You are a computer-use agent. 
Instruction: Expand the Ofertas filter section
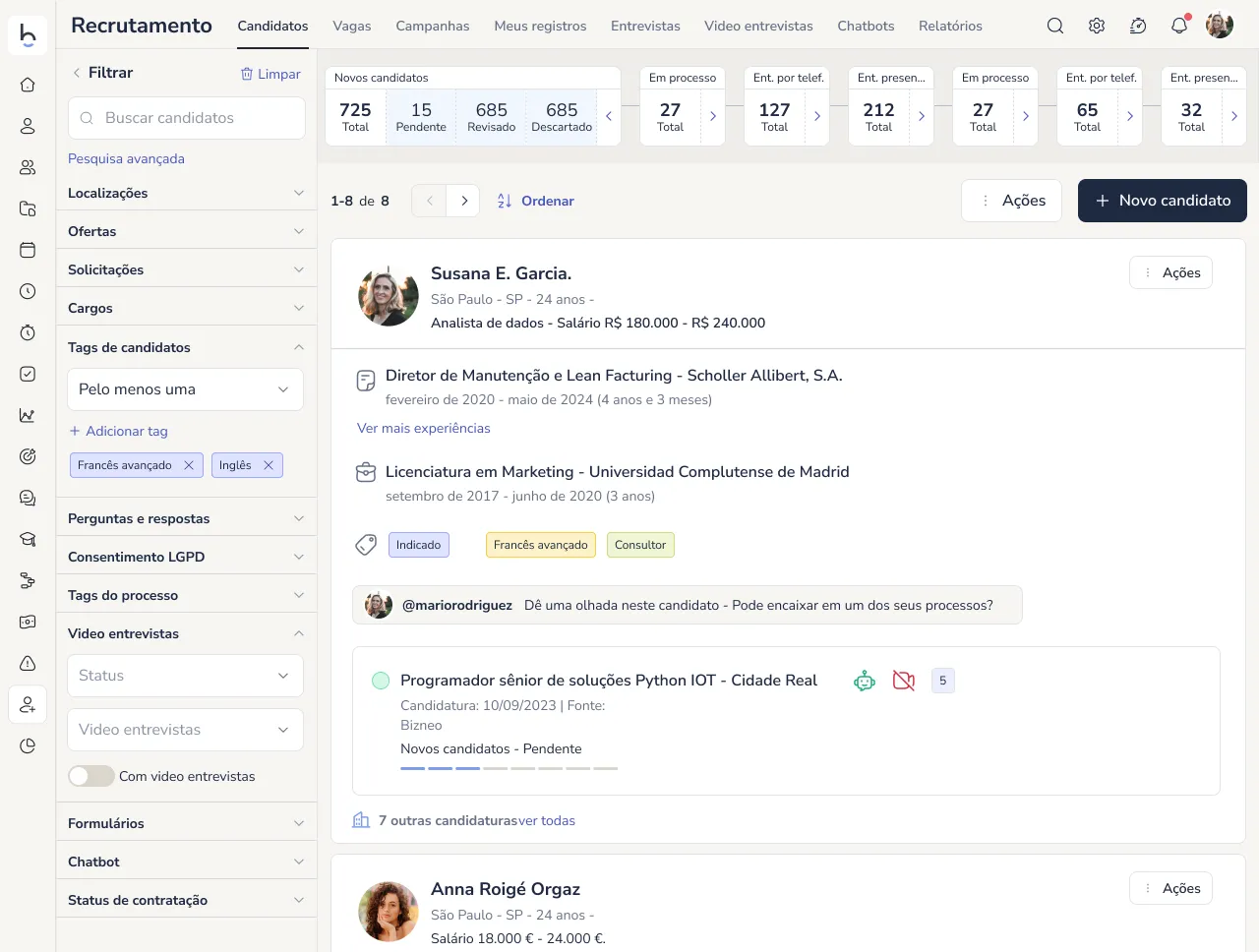point(186,231)
